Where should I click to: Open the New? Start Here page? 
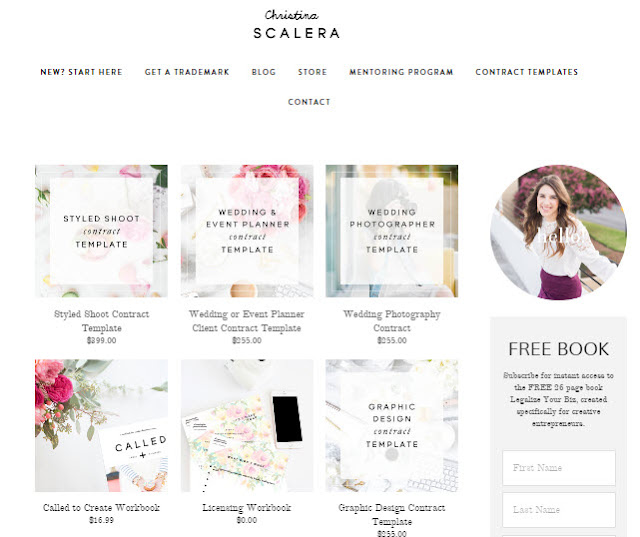(81, 72)
